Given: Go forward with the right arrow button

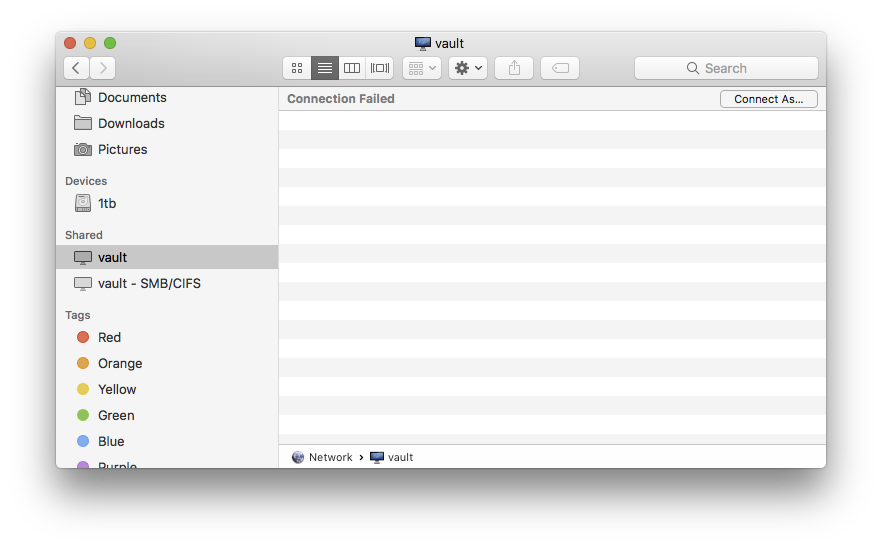Looking at the screenshot, I should [x=103, y=68].
